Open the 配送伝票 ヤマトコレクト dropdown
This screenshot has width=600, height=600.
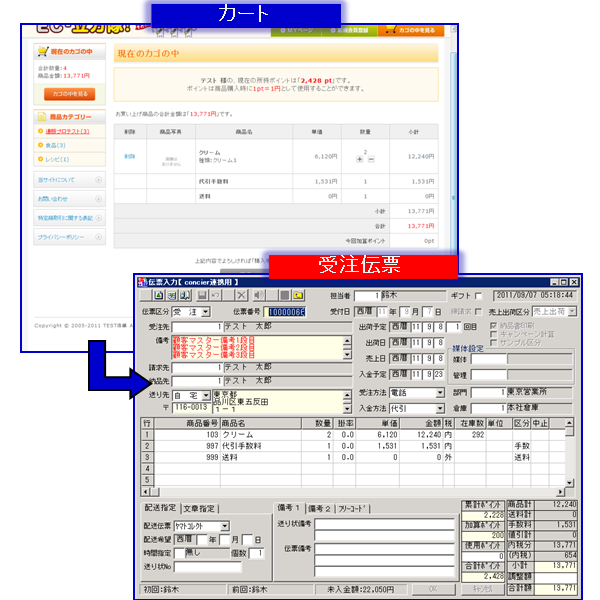[225, 526]
